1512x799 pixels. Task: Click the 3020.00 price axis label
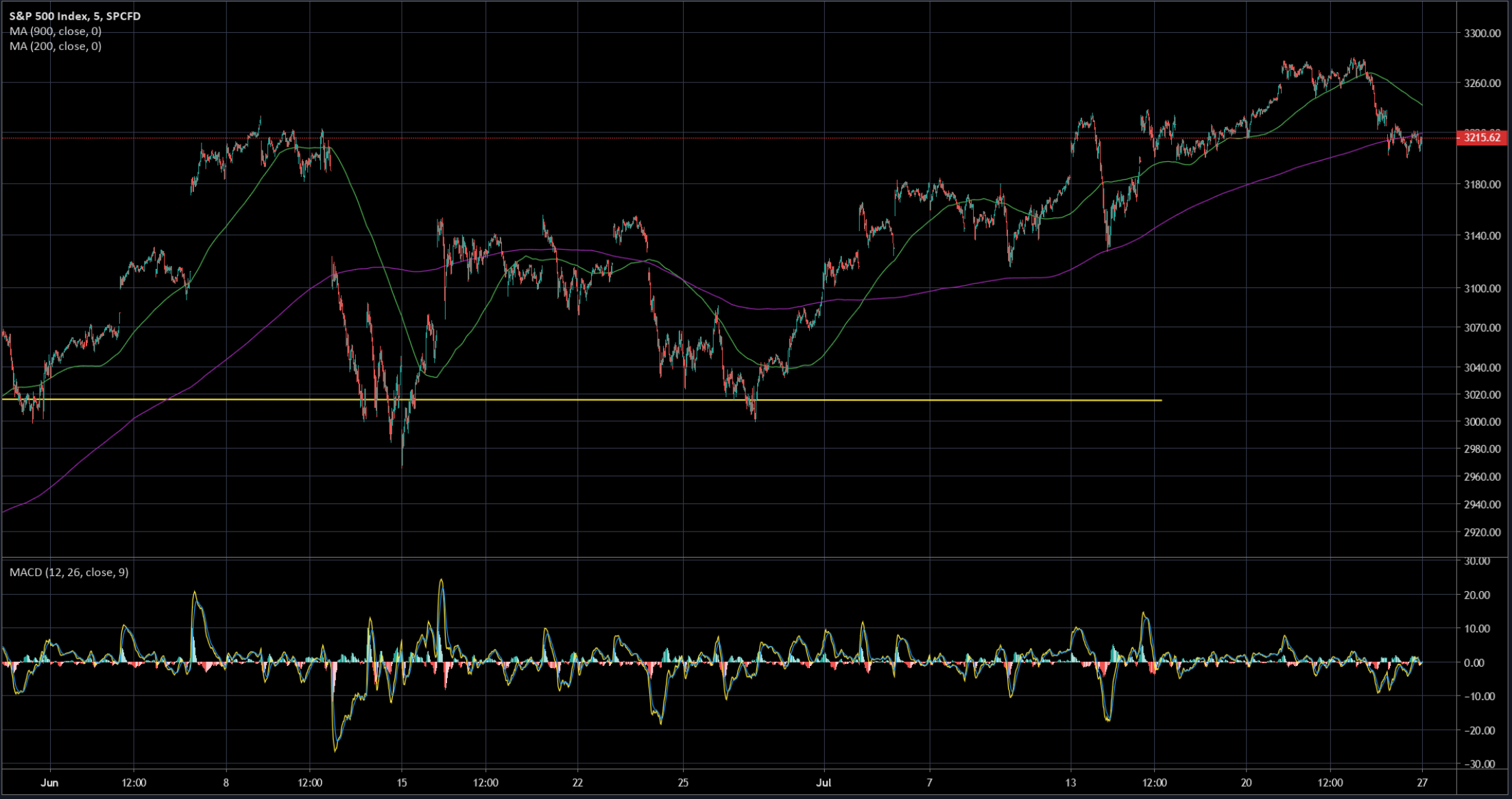tap(1482, 394)
